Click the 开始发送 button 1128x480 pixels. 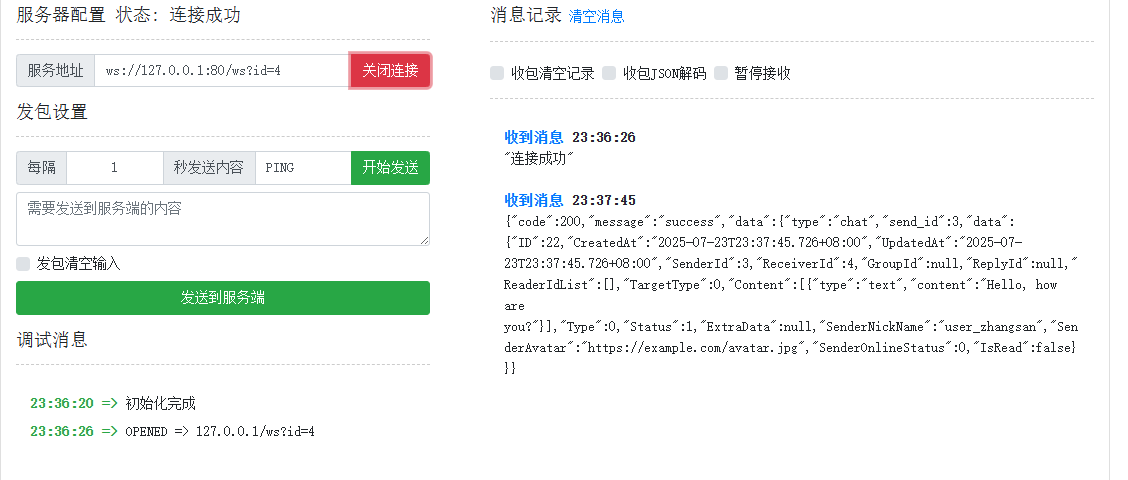pyautogui.click(x=390, y=168)
